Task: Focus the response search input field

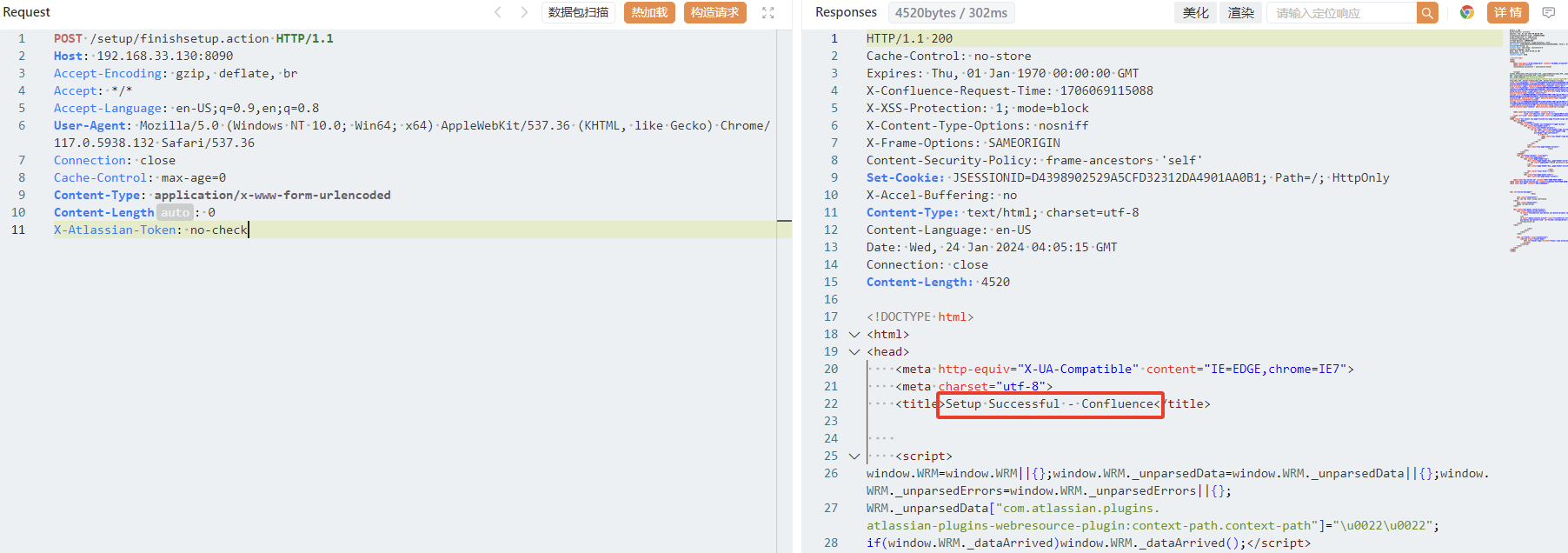Action: click(1341, 12)
